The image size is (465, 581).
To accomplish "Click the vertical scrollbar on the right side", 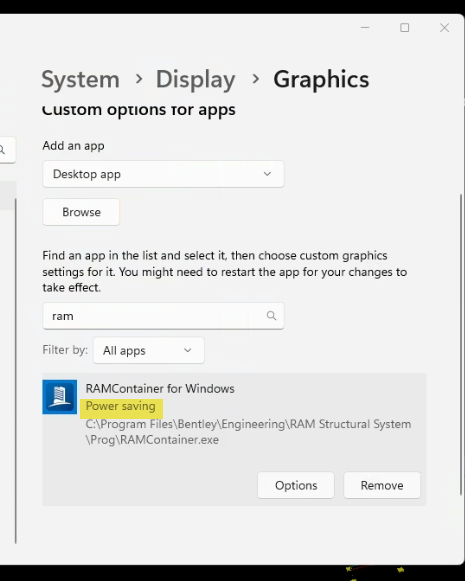I will click(461, 344).
